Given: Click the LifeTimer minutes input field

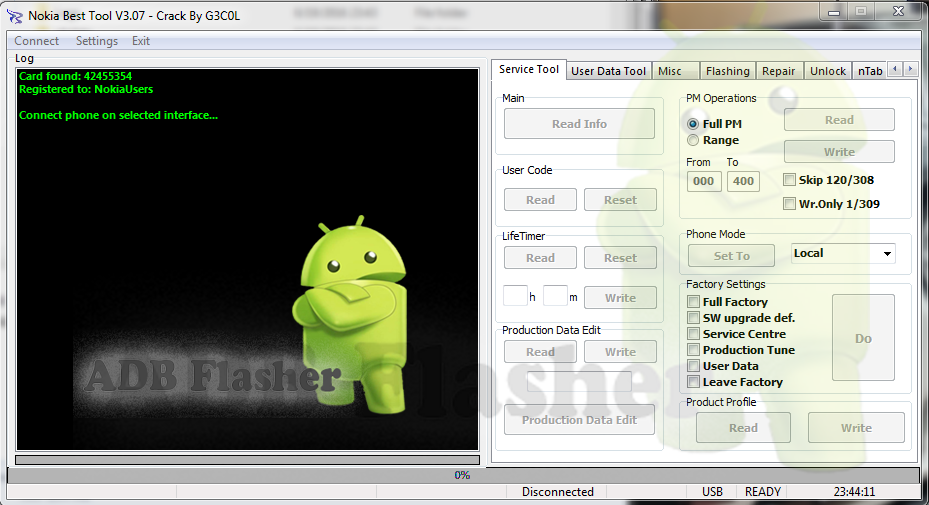Looking at the screenshot, I should (x=555, y=296).
